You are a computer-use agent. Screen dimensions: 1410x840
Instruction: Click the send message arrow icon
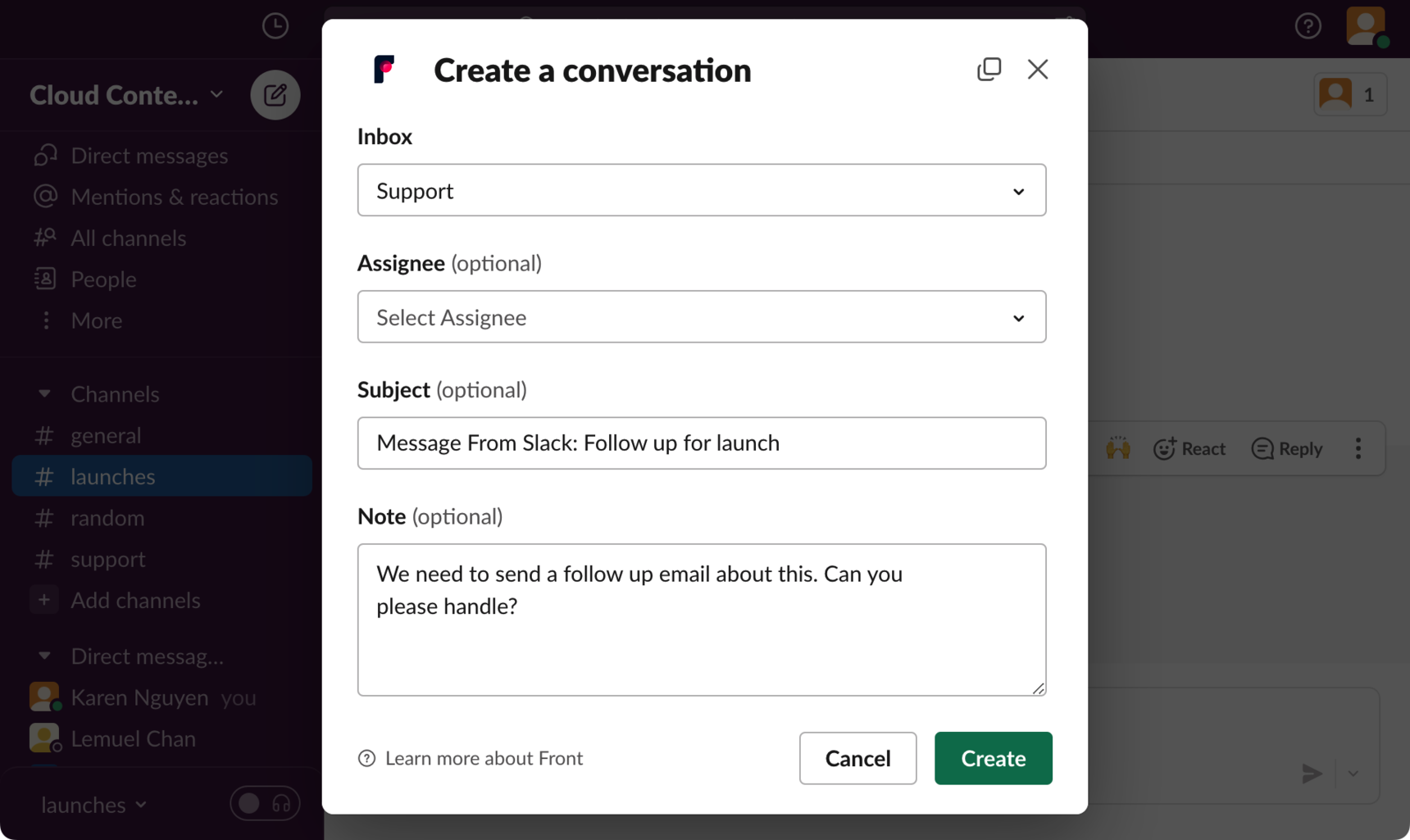pyautogui.click(x=1312, y=773)
